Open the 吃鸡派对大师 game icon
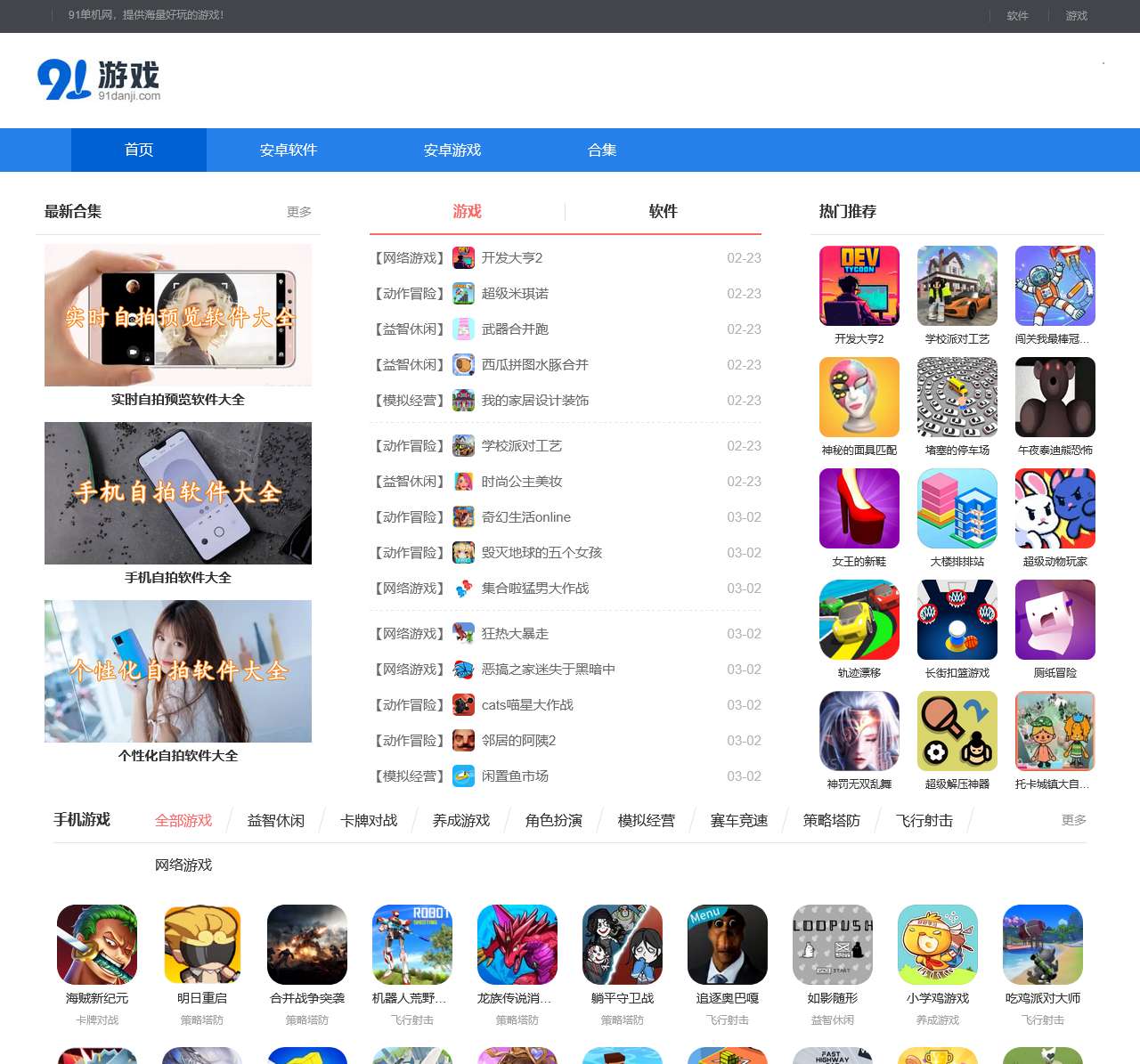This screenshot has height=1064, width=1140. [x=1043, y=945]
